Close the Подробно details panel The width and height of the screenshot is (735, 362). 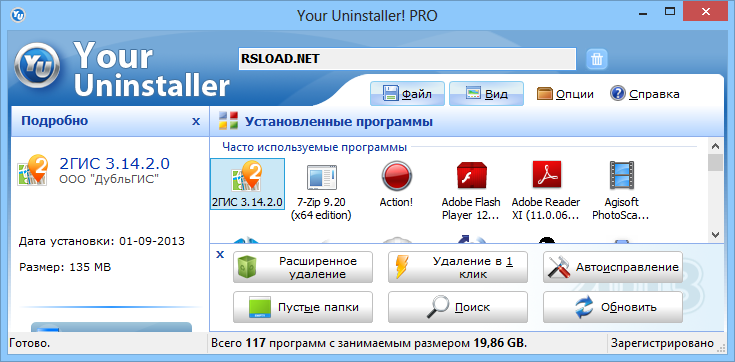196,121
